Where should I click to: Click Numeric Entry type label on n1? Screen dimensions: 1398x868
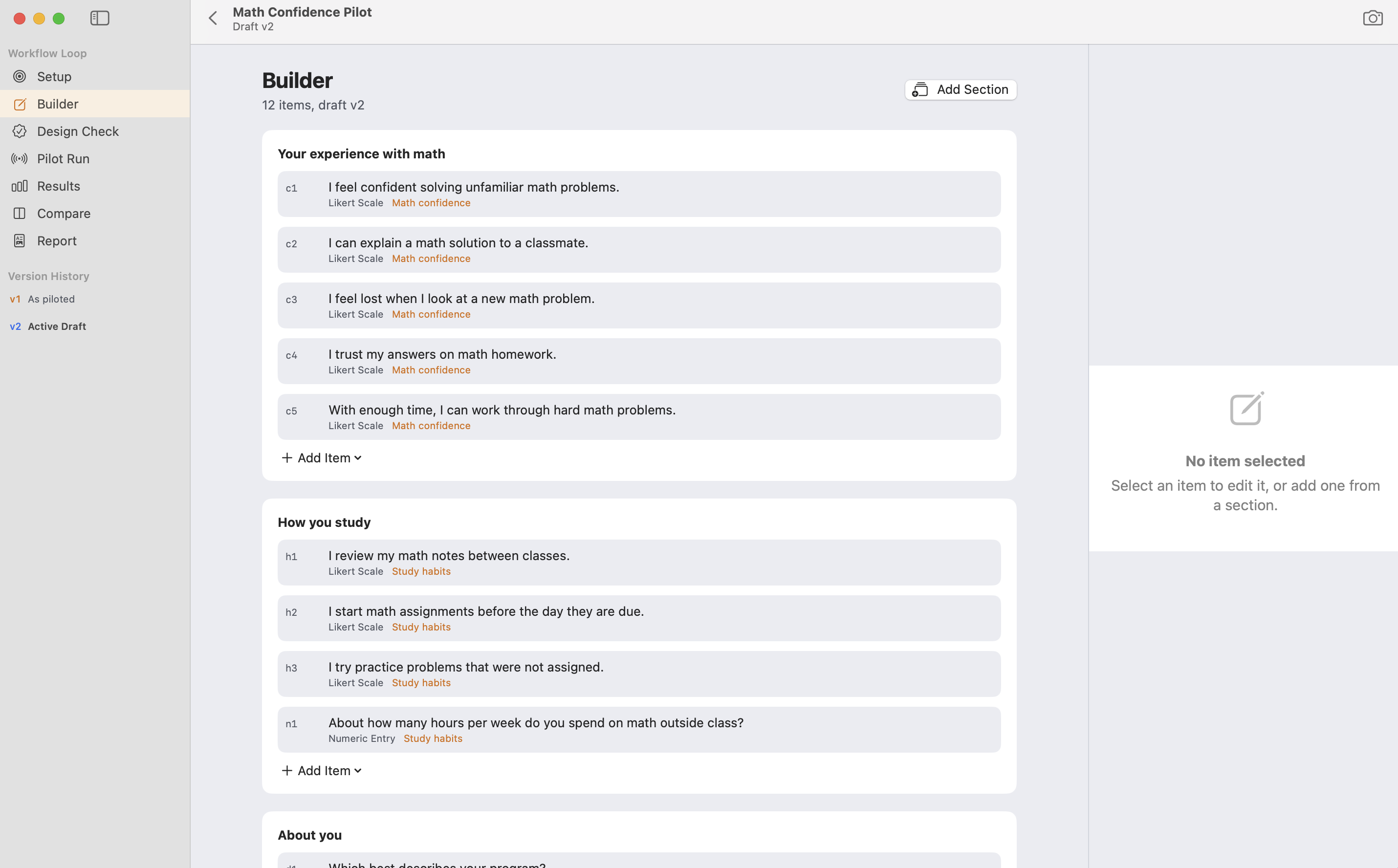[362, 738]
